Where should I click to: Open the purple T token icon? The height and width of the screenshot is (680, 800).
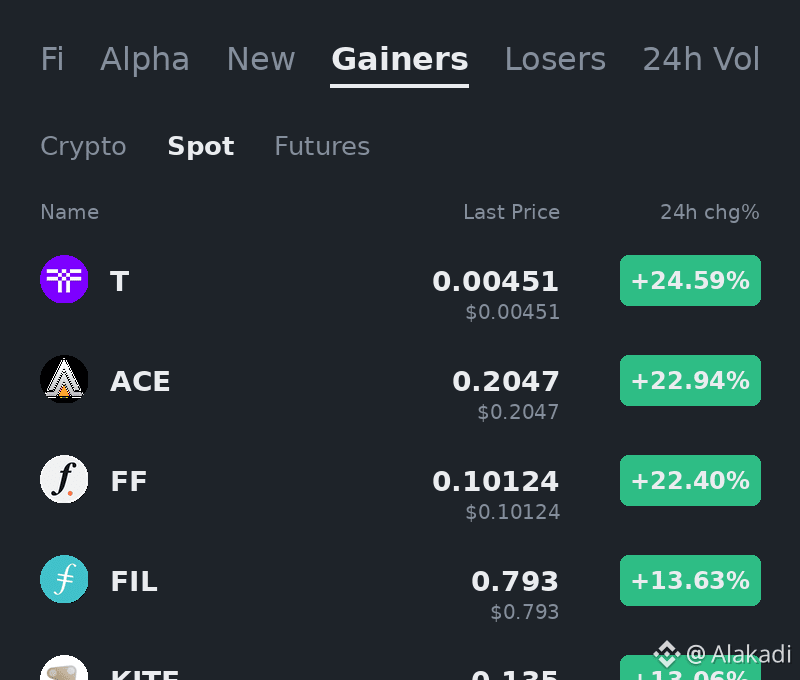pyautogui.click(x=64, y=279)
